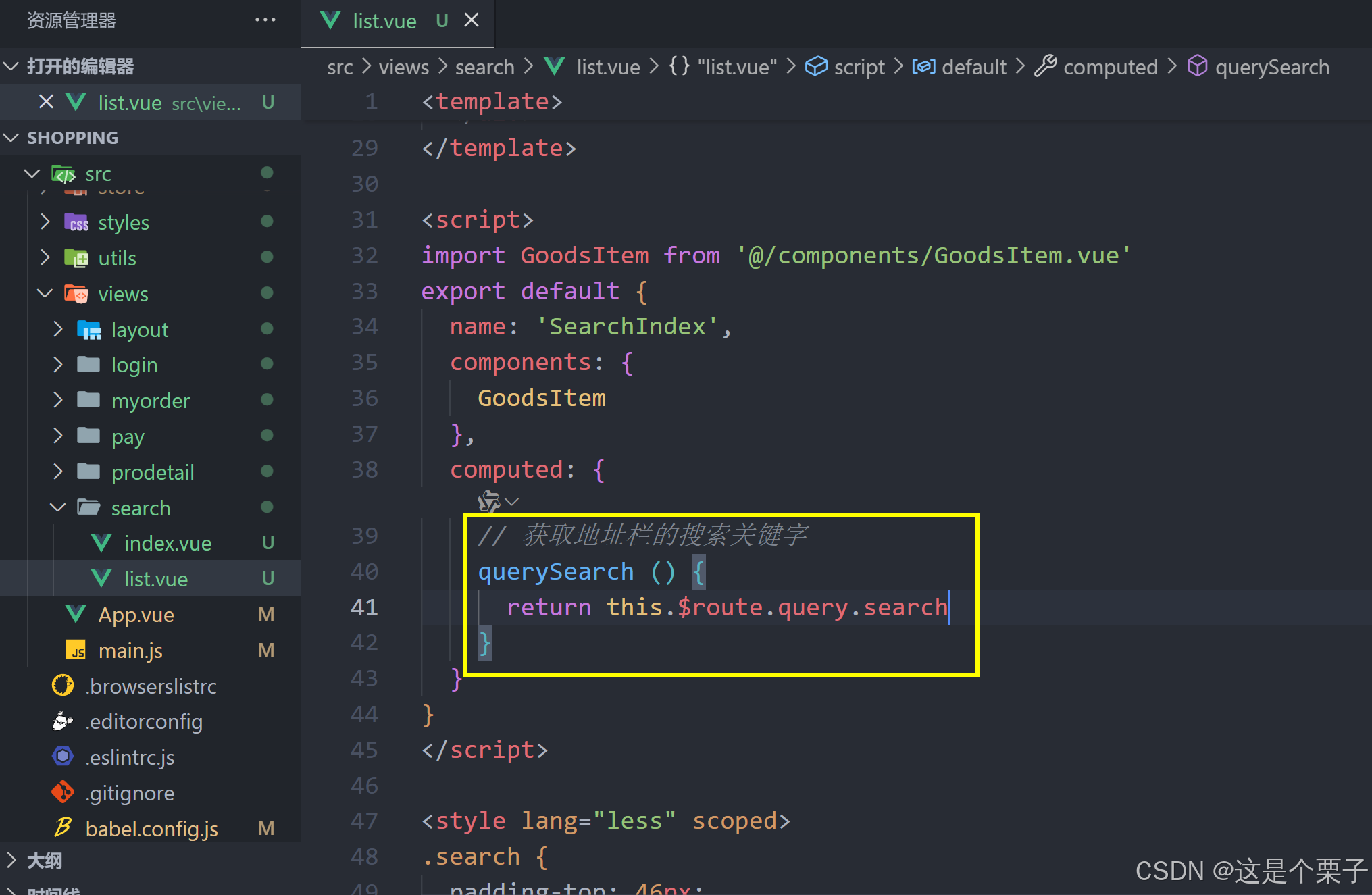Click the utils folder icon
1372x895 pixels.
pyautogui.click(x=76, y=258)
